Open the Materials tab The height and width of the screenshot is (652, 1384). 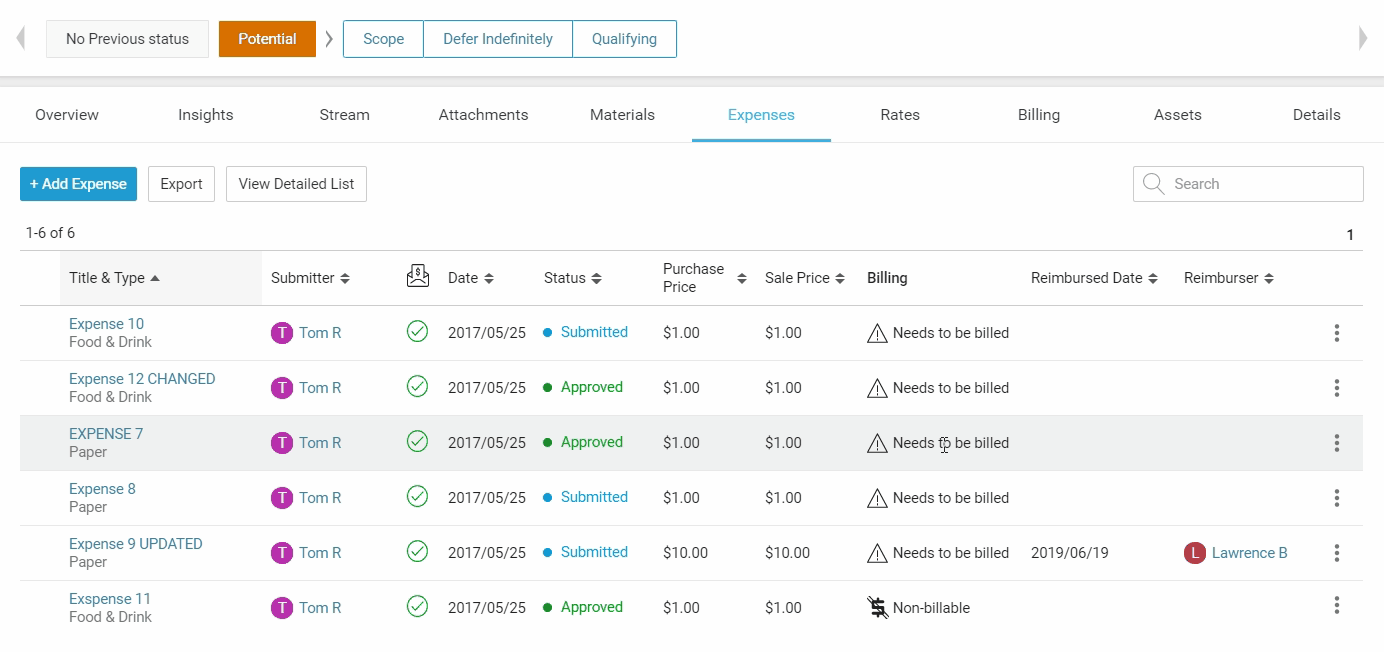tap(622, 115)
